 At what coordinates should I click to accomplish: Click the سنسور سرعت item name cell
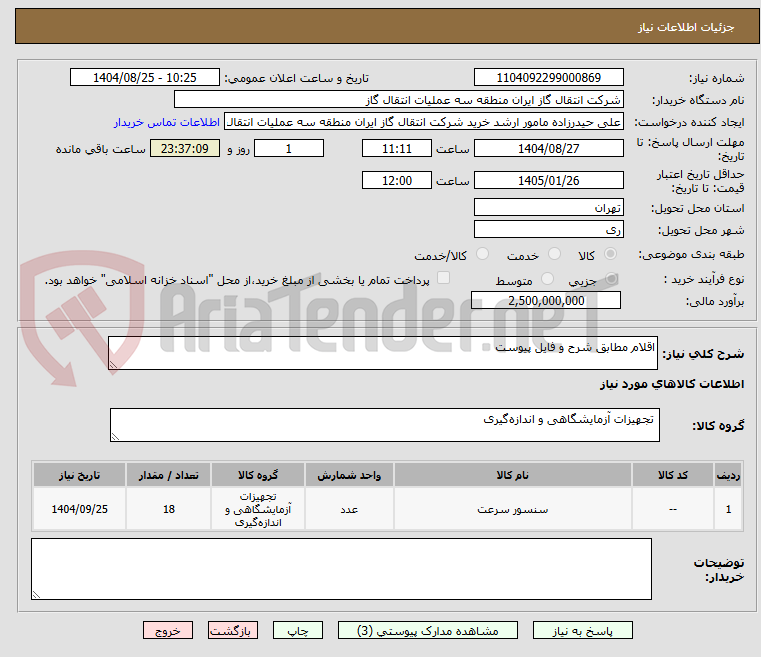513,509
